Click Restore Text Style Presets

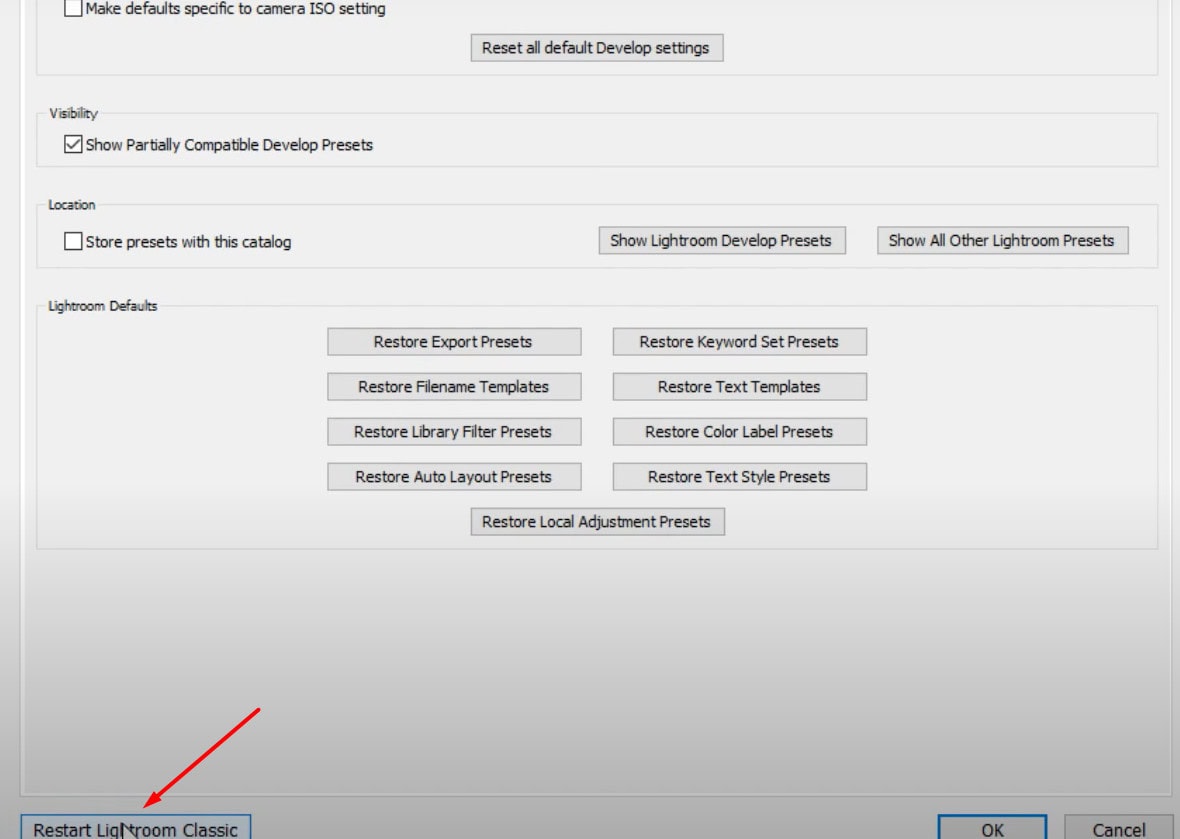(740, 477)
